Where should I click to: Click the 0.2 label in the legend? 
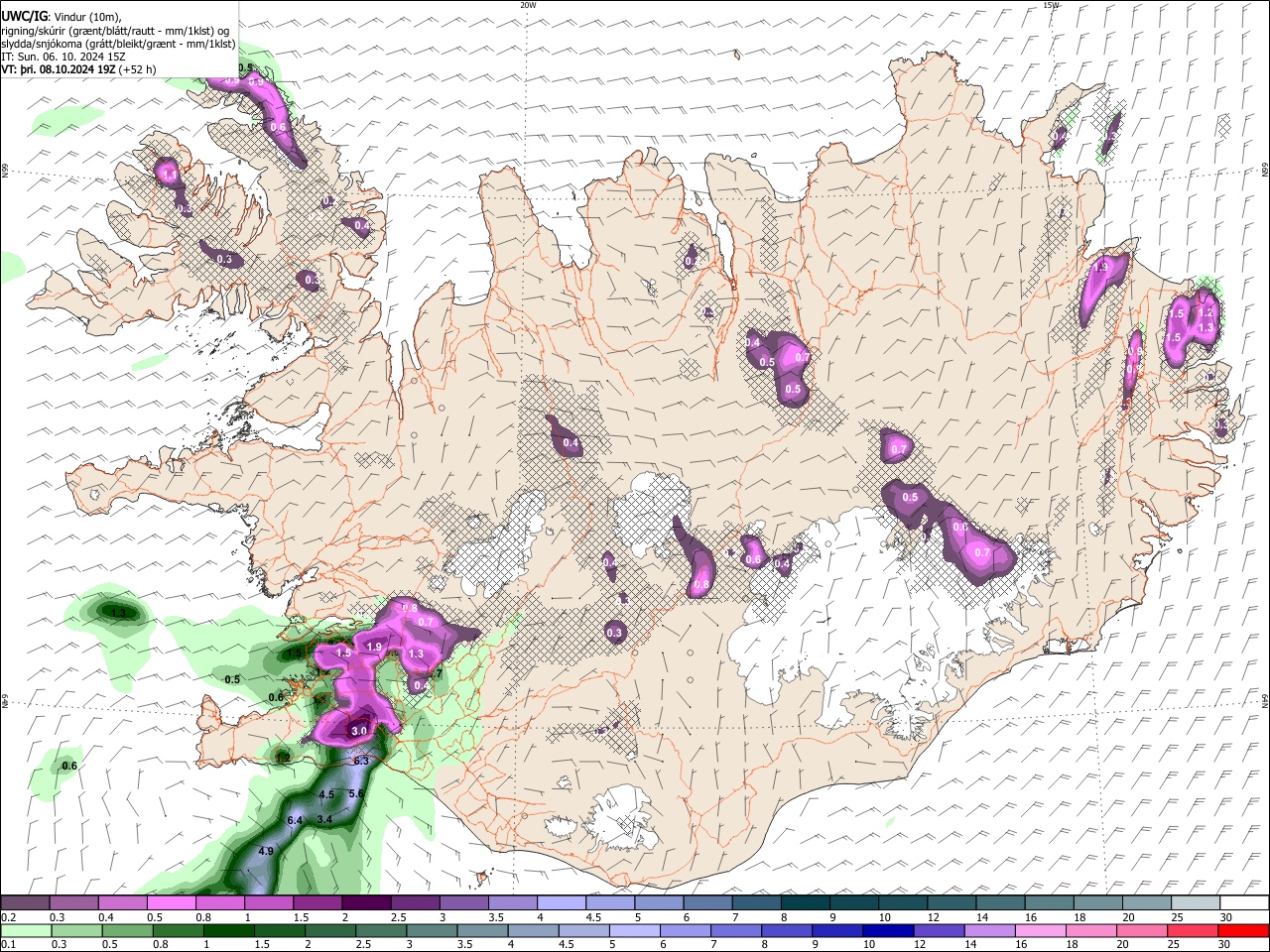point(8,917)
